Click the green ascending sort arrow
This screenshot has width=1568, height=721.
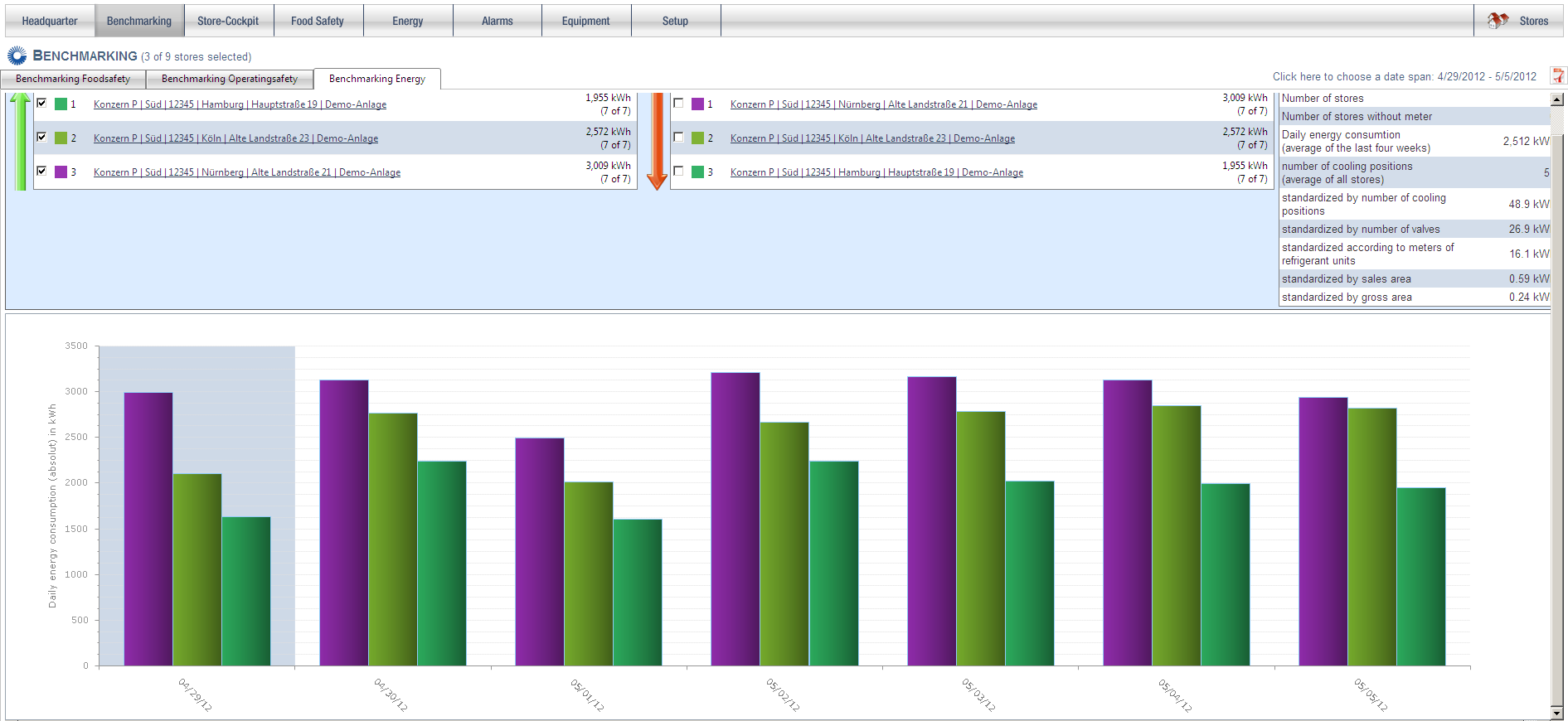(x=21, y=142)
